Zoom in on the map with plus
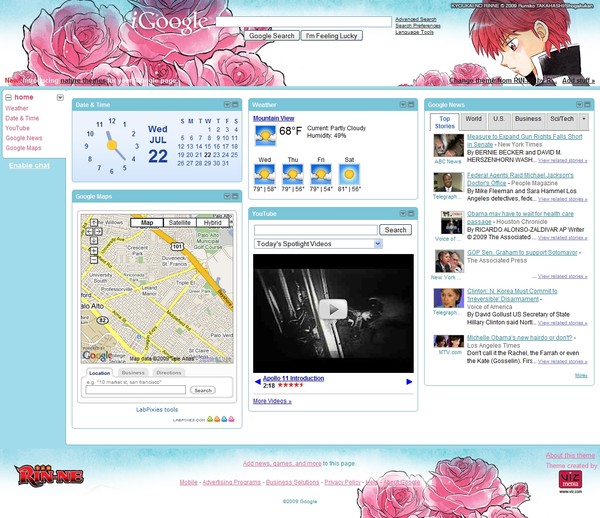The width and height of the screenshot is (600, 518). point(94,251)
